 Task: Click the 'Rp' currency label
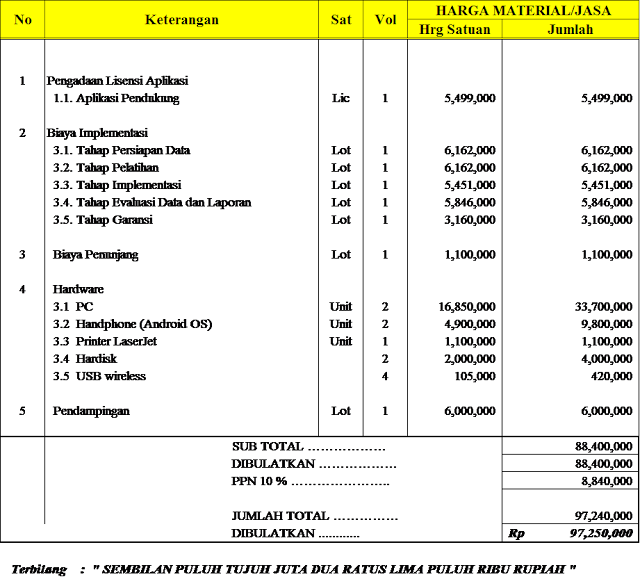click(x=516, y=533)
